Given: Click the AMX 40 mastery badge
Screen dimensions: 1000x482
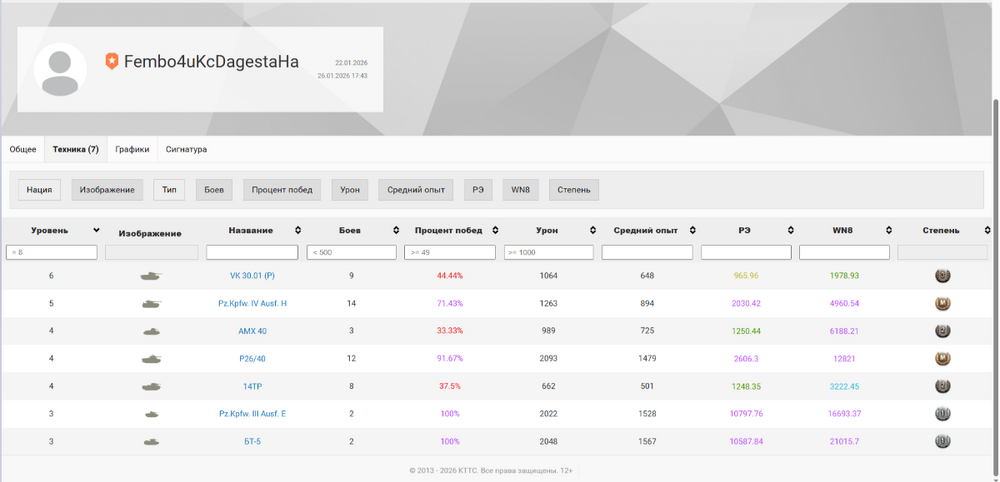Looking at the screenshot, I should point(943,331).
